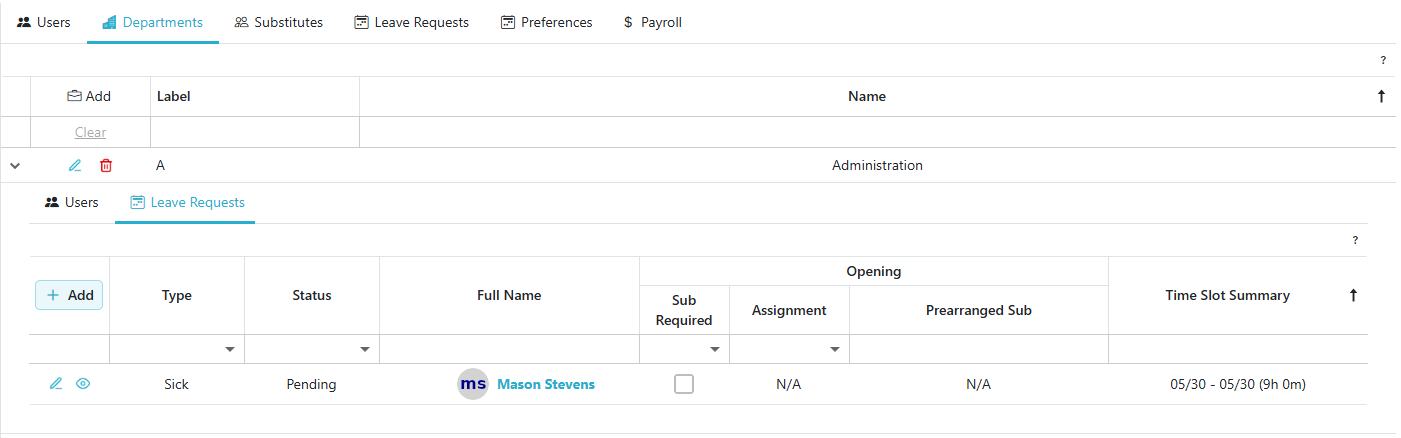Open the Substitutes tab
This screenshot has width=1401, height=438.
278,22
